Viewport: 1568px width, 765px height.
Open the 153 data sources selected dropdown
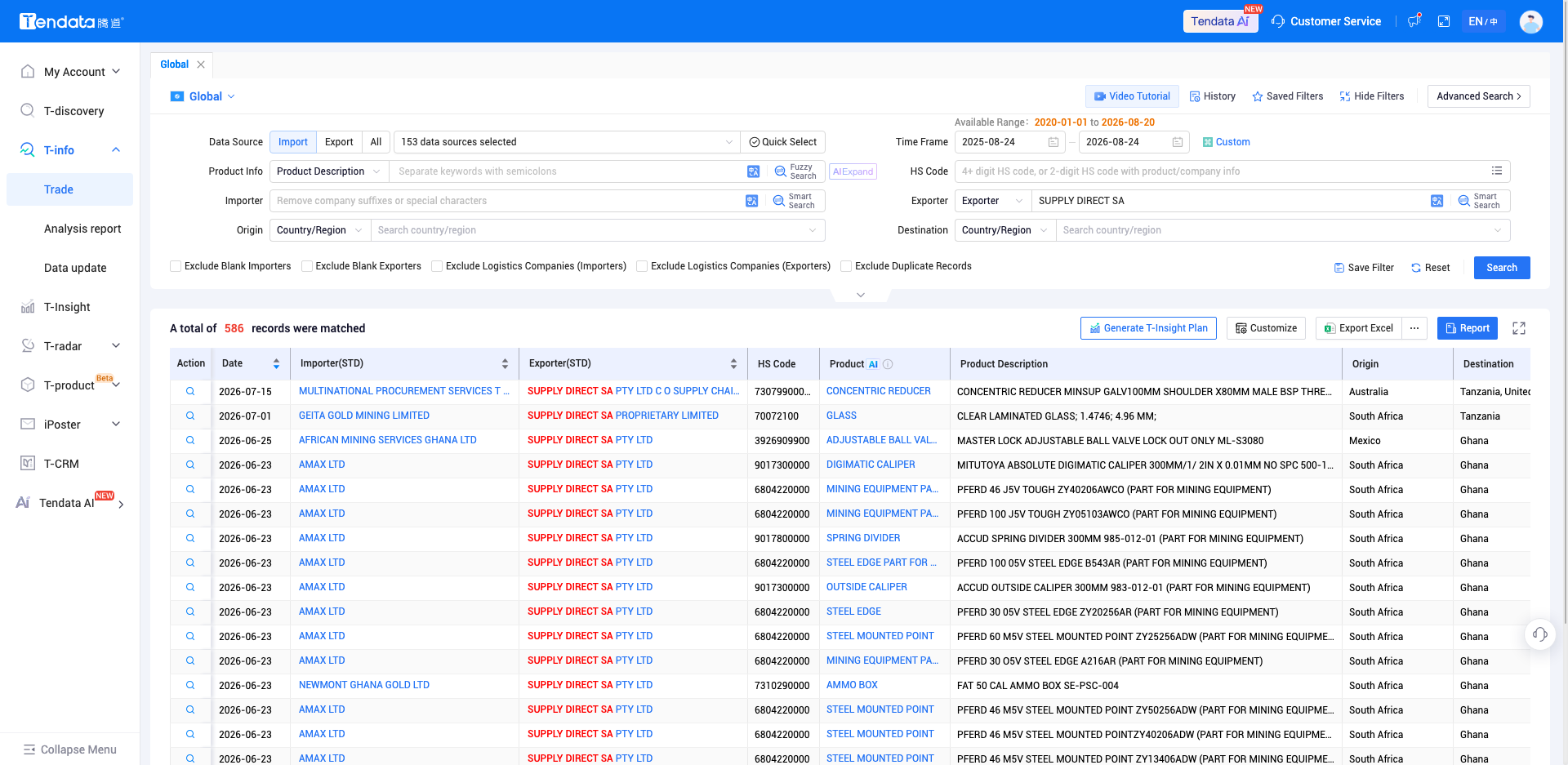567,142
